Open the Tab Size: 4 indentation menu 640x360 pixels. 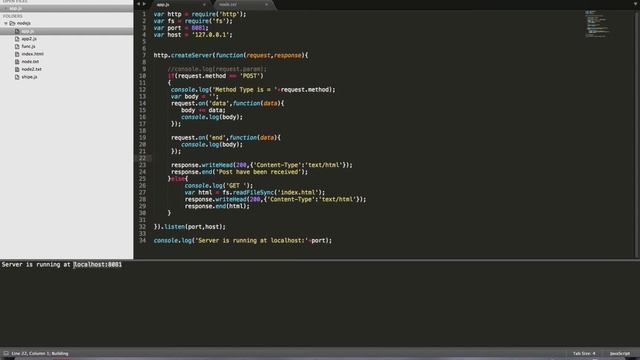584,353
